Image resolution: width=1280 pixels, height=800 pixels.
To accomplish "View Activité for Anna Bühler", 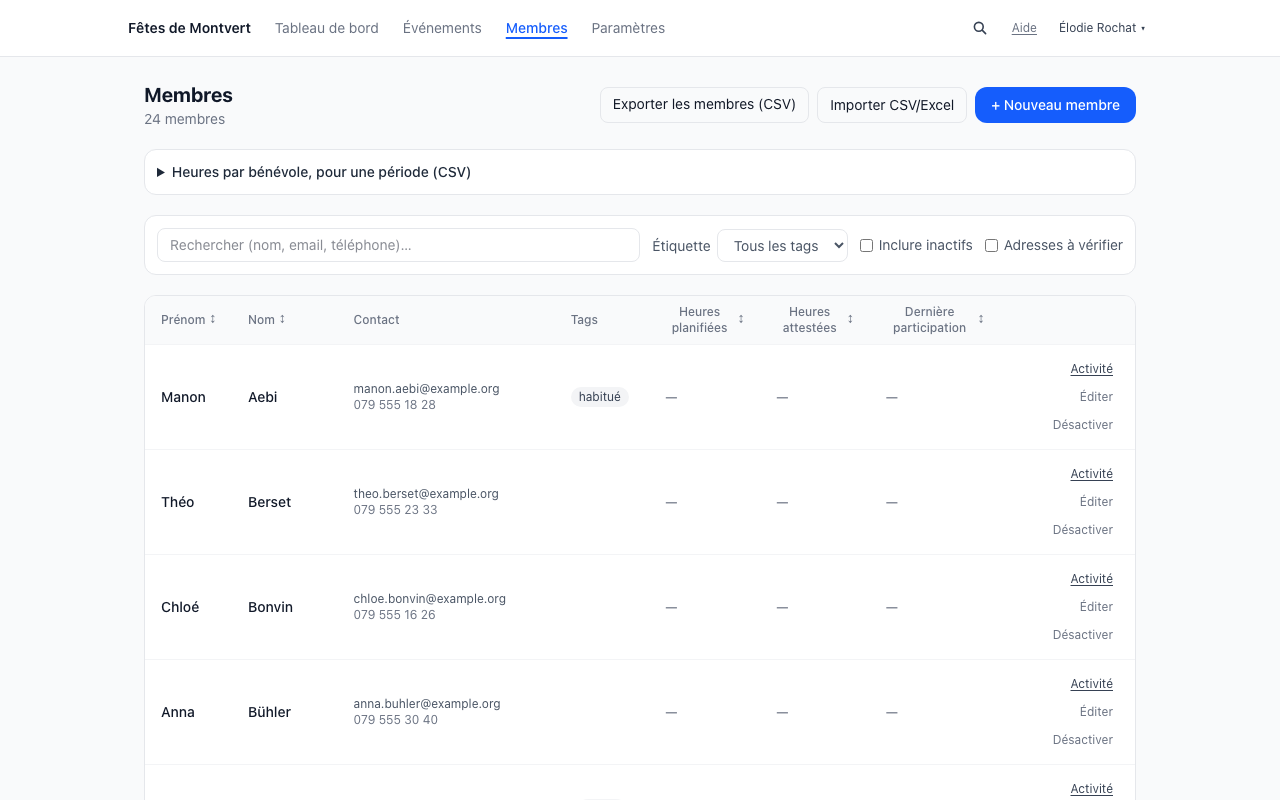I will (1092, 684).
